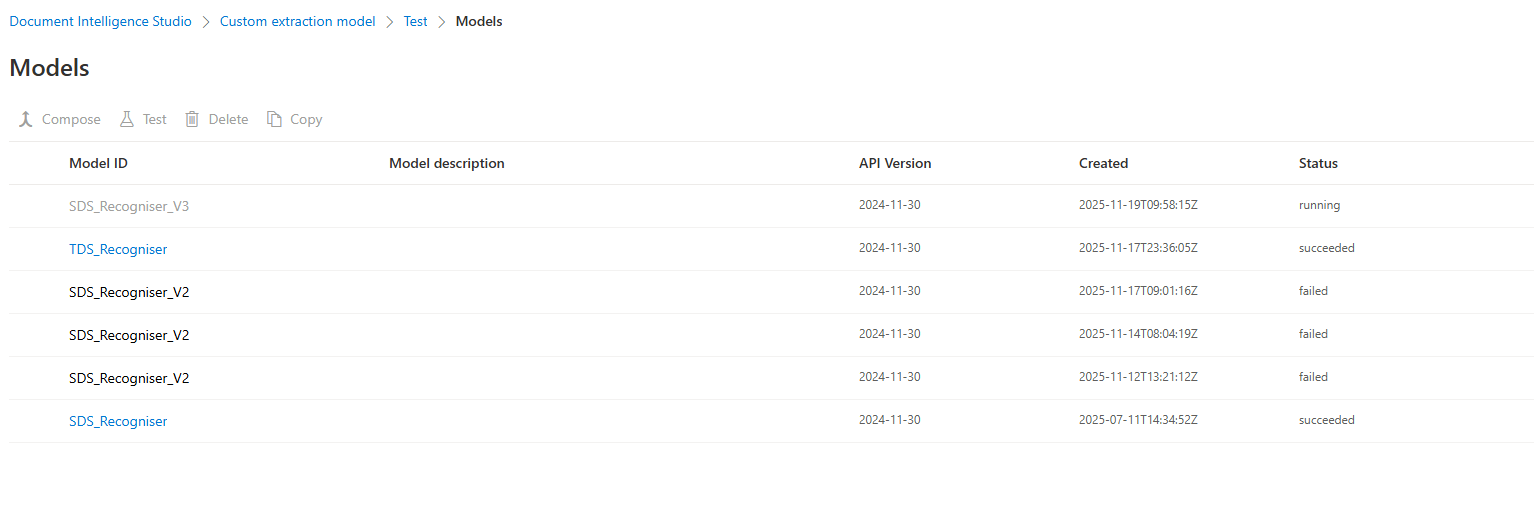Click the Compose merge icon
1534x505 pixels.
pos(26,119)
